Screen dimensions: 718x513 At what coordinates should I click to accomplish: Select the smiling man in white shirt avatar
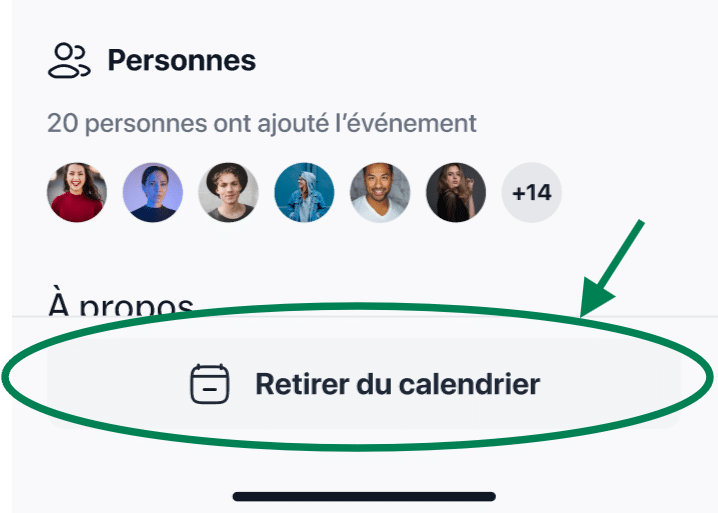380,192
